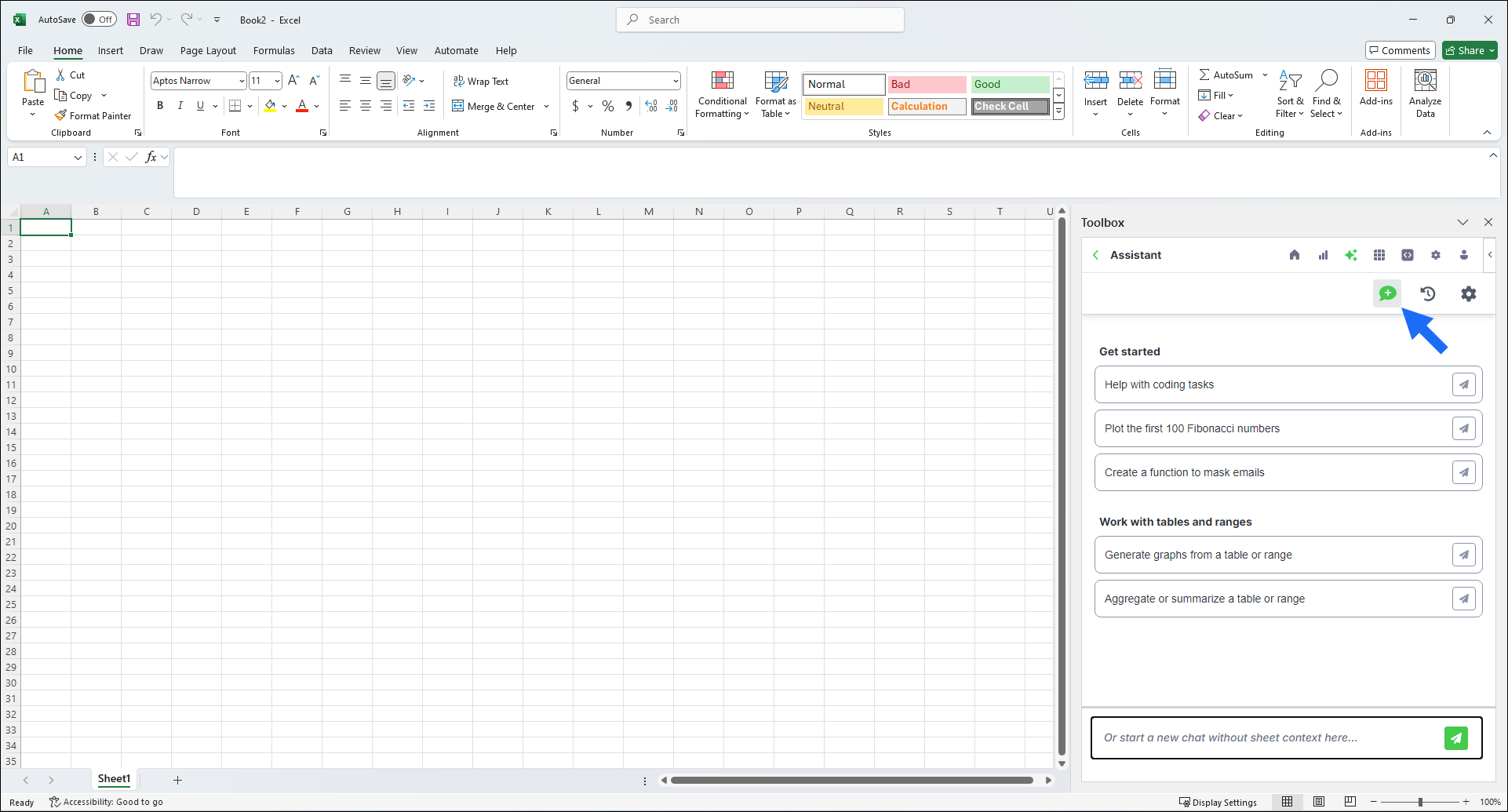The image size is (1508, 812).
Task: Select 'Create a function to mask emails' suggestion
Action: tap(1288, 472)
